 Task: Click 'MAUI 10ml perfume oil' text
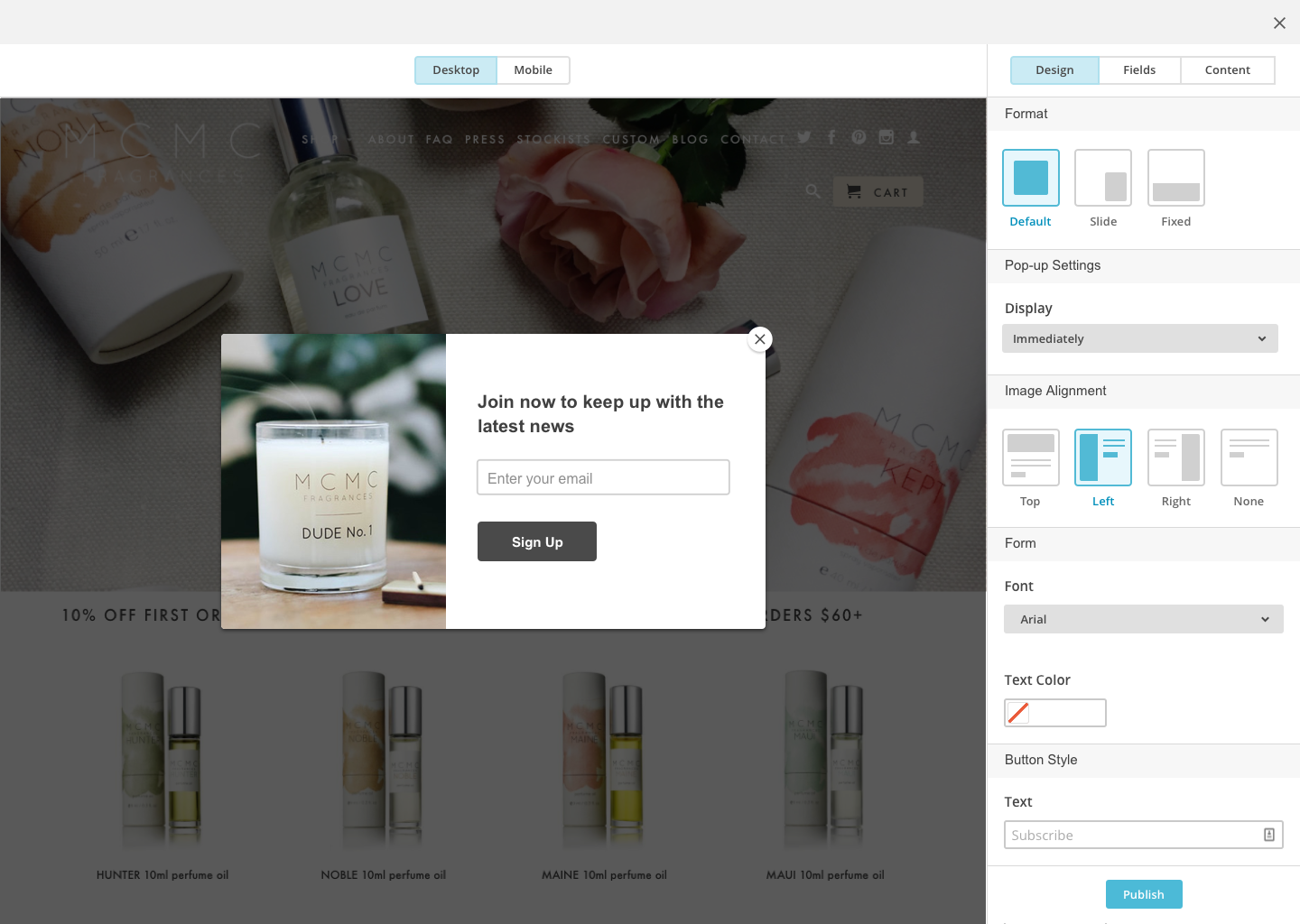825,874
